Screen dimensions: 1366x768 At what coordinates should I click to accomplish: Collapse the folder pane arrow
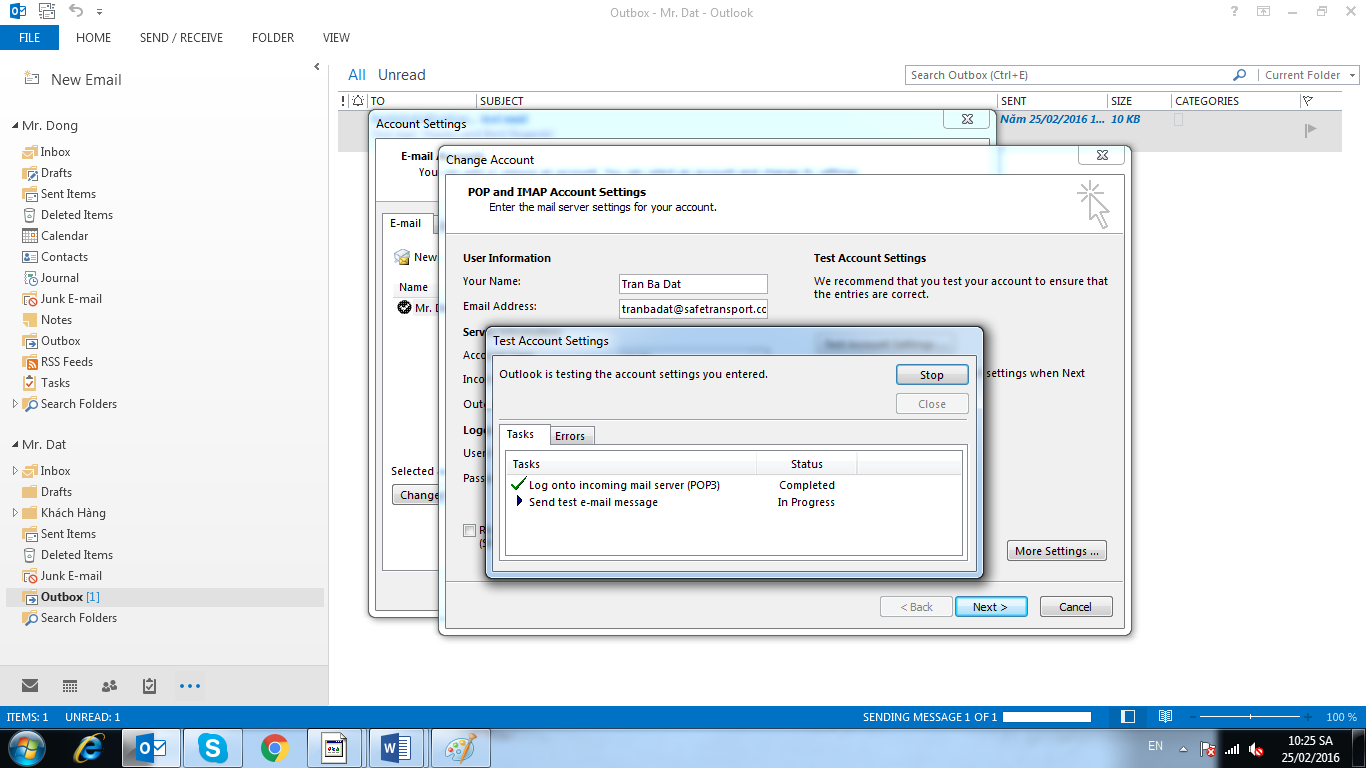point(317,68)
